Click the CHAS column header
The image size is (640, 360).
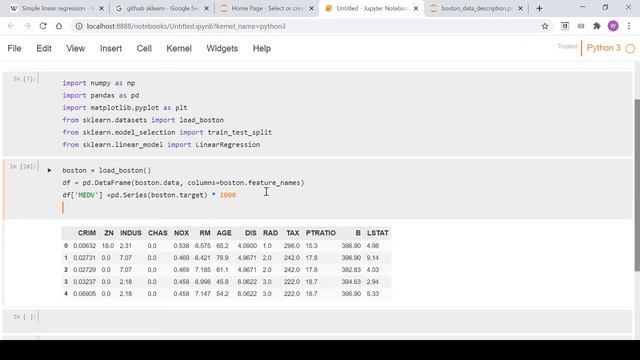tap(158, 233)
